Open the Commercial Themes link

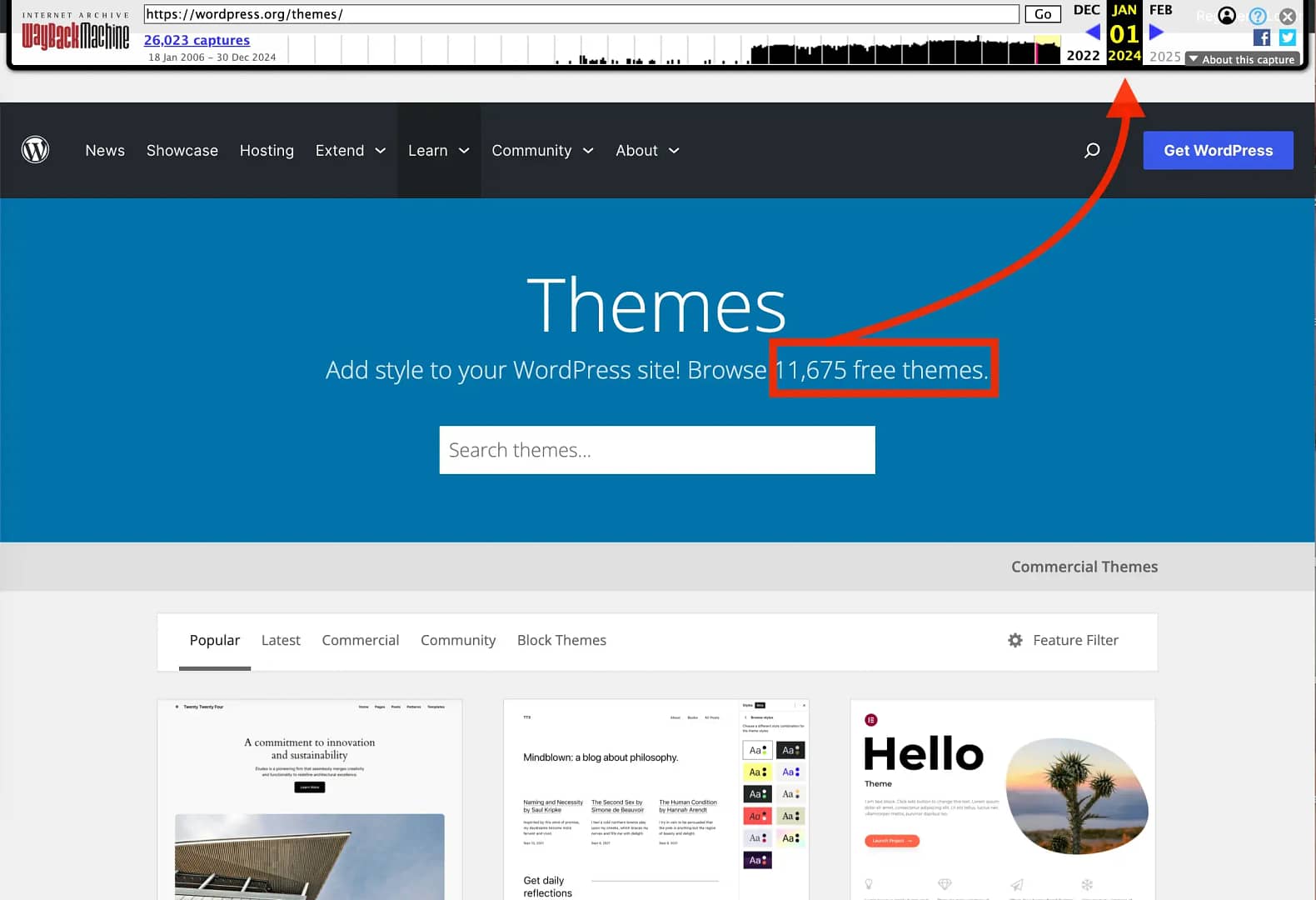pos(1084,567)
